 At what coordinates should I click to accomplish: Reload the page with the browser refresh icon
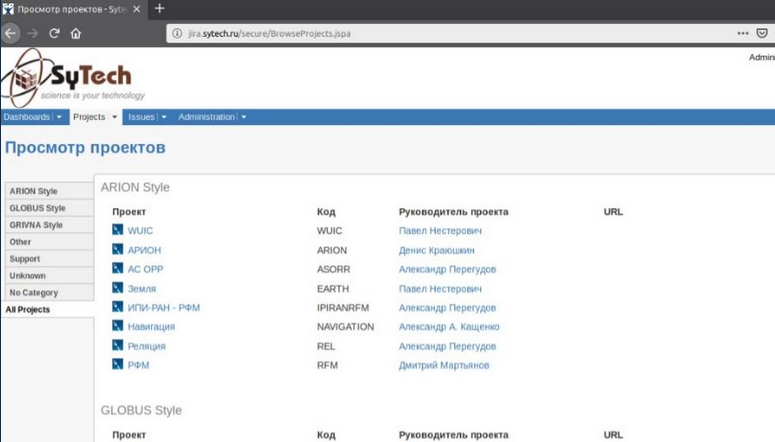[54, 33]
